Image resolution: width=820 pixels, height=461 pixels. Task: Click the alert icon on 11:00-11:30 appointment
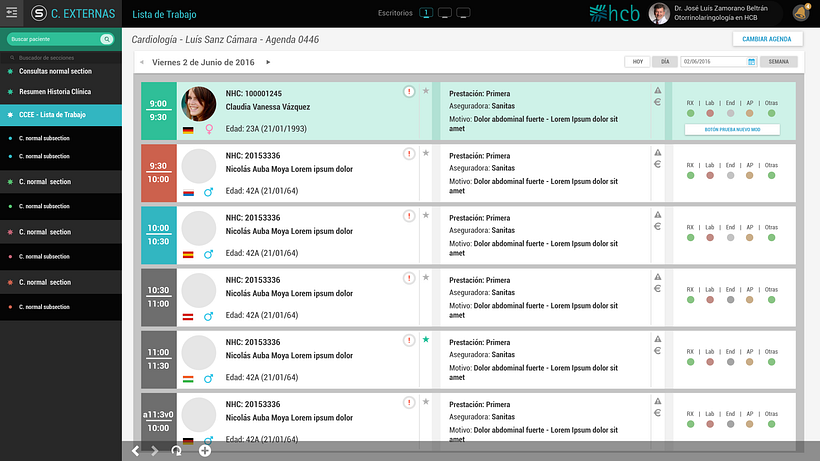[409, 340]
